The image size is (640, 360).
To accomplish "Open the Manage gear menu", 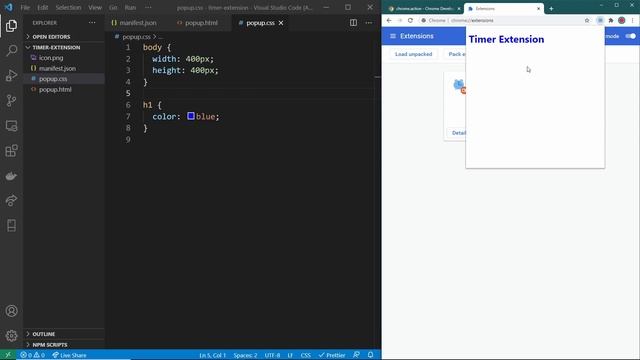I will click(x=11, y=336).
